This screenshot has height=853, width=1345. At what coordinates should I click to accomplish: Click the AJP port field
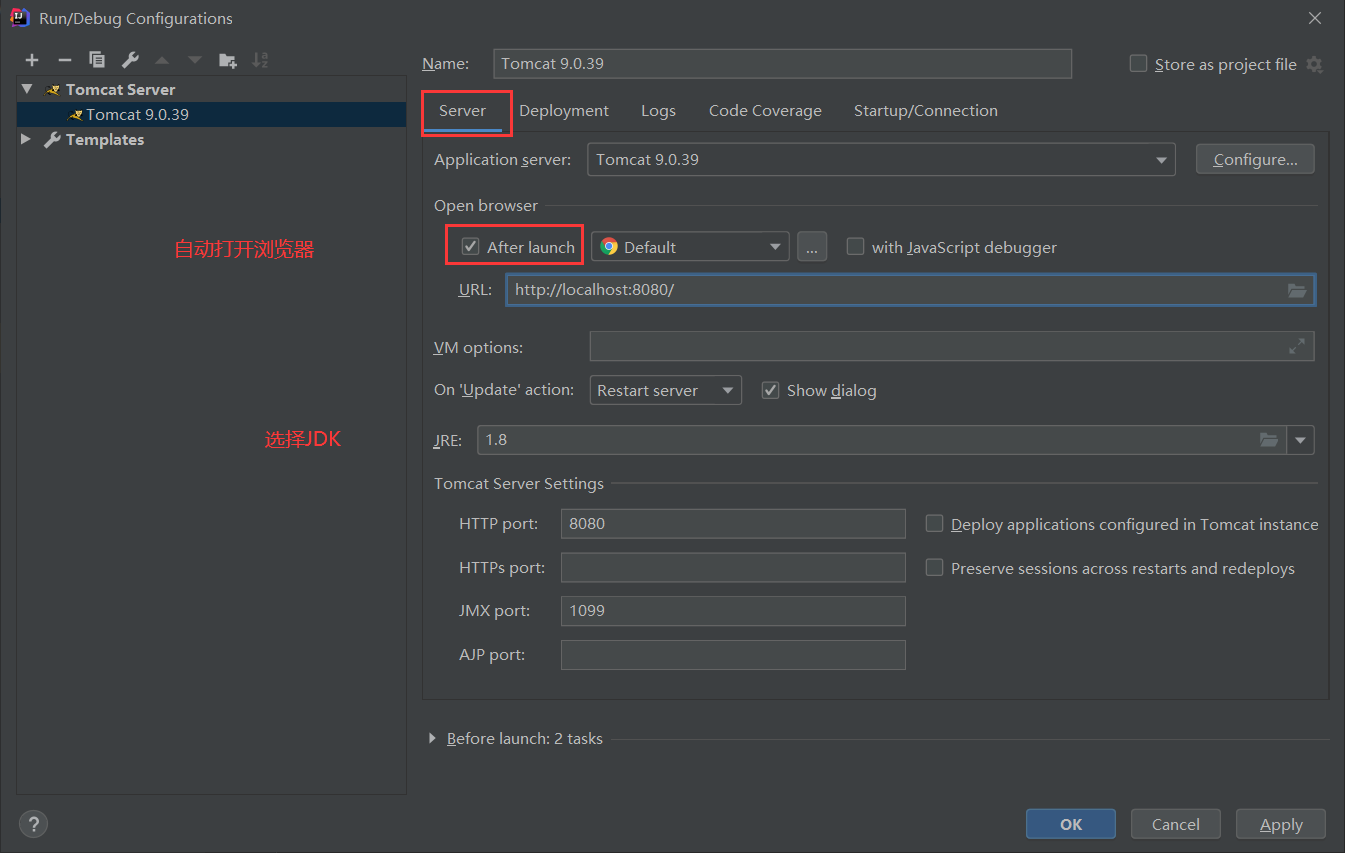tap(733, 655)
